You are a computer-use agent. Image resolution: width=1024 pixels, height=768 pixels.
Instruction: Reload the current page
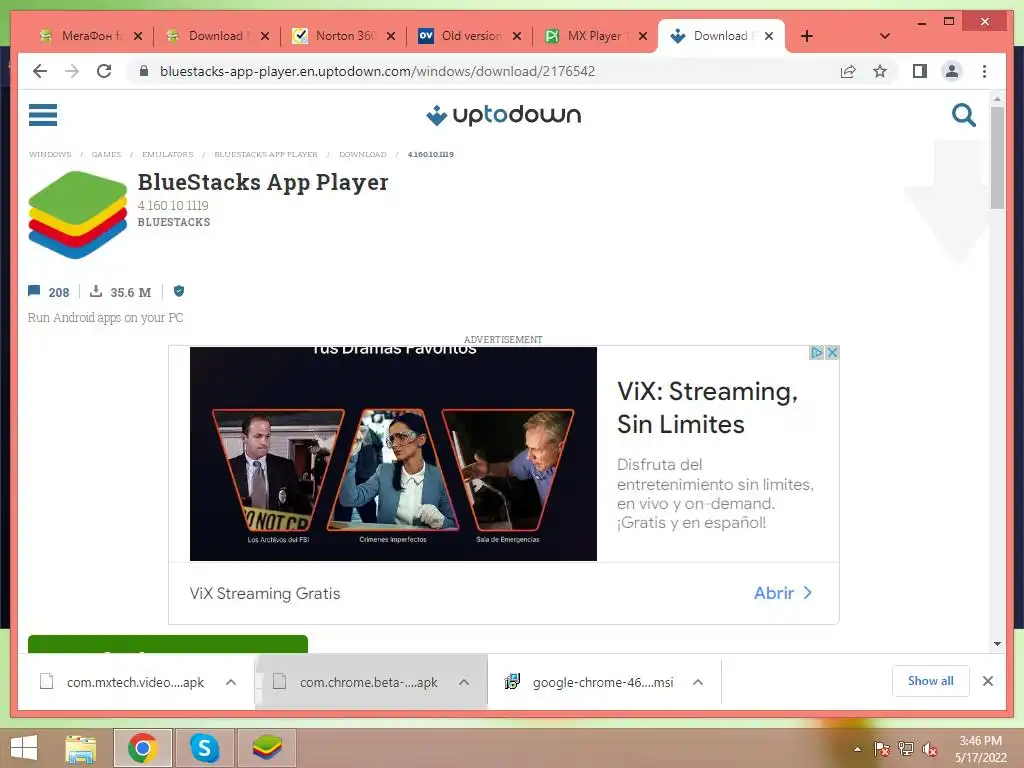pyautogui.click(x=104, y=71)
